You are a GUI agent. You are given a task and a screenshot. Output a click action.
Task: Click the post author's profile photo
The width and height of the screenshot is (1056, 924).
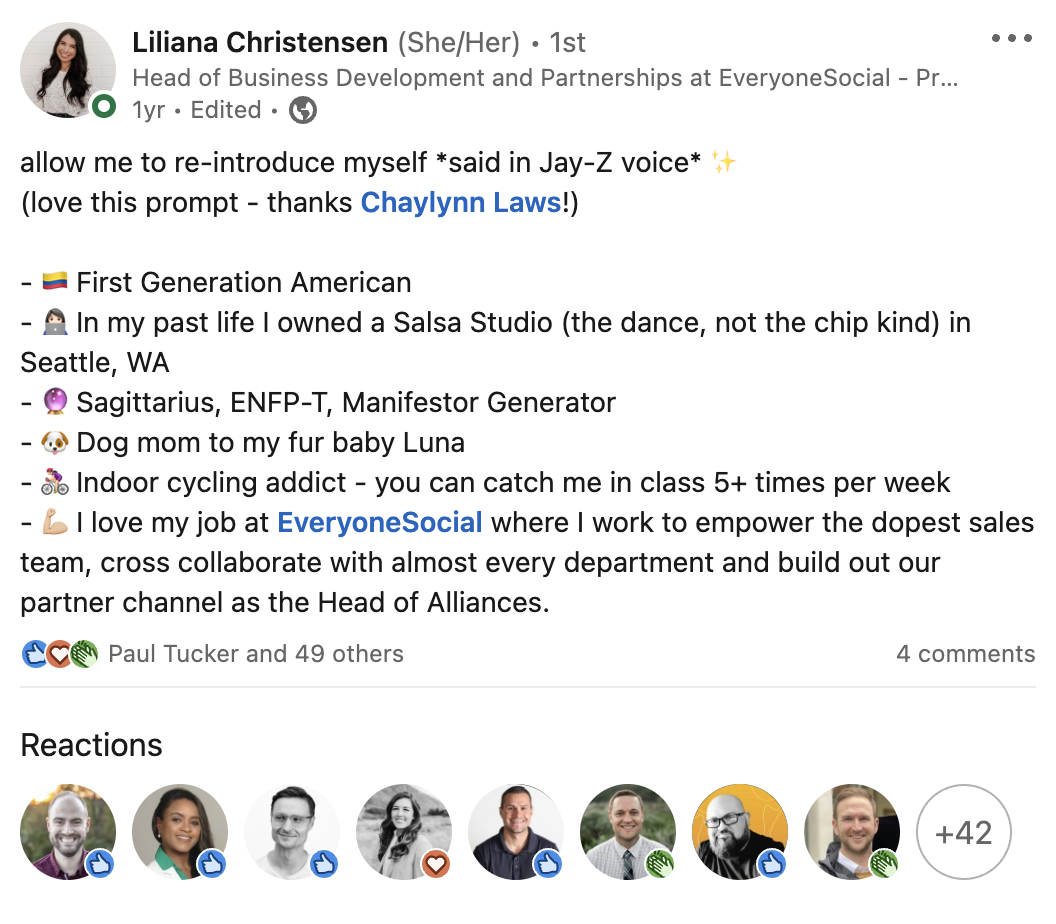[68, 70]
